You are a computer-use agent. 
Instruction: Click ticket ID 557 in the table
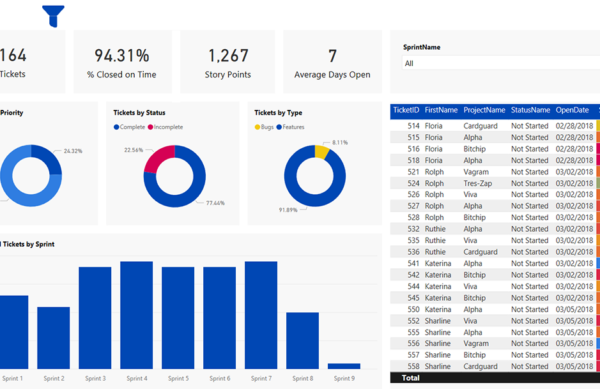tap(413, 355)
